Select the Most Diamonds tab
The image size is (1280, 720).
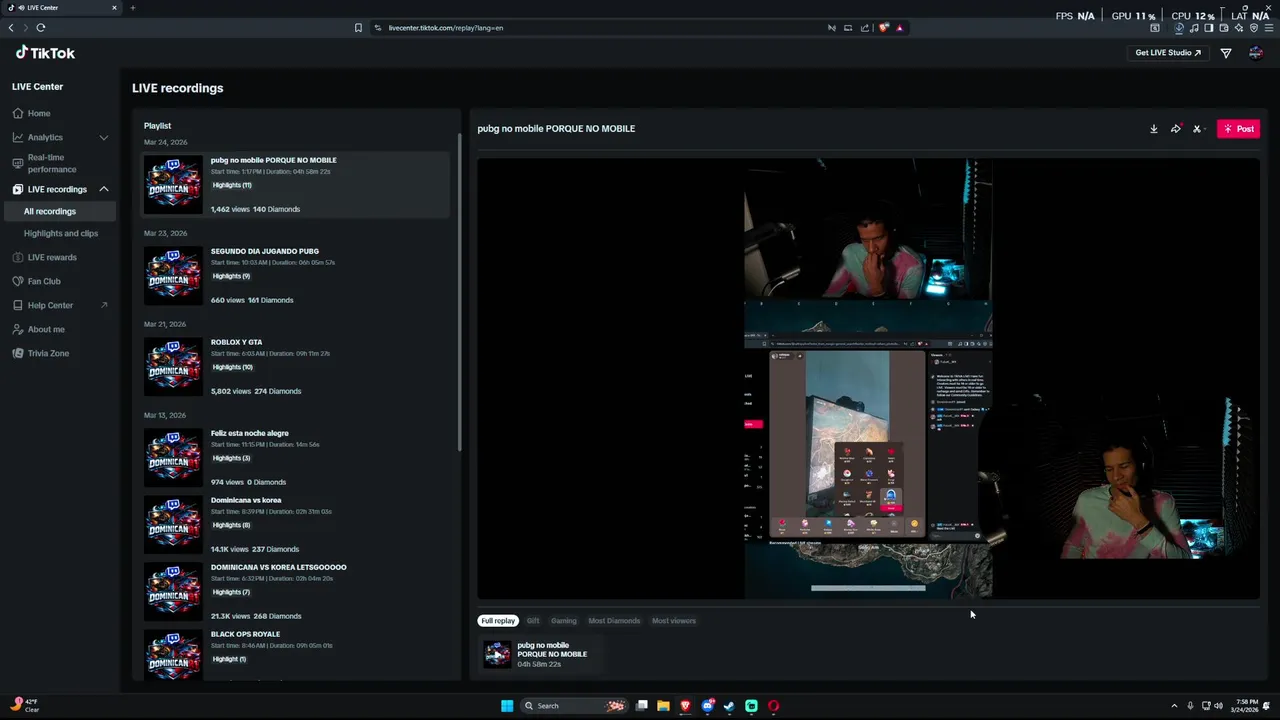coord(614,621)
